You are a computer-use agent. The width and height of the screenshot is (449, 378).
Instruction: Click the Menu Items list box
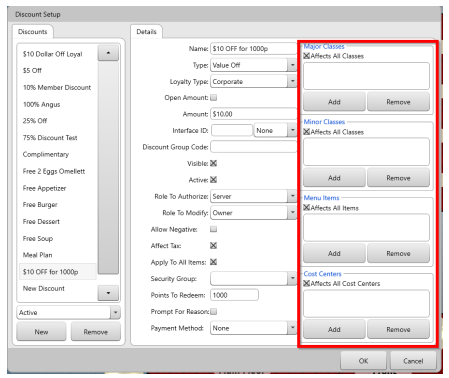pyautogui.click(x=366, y=228)
